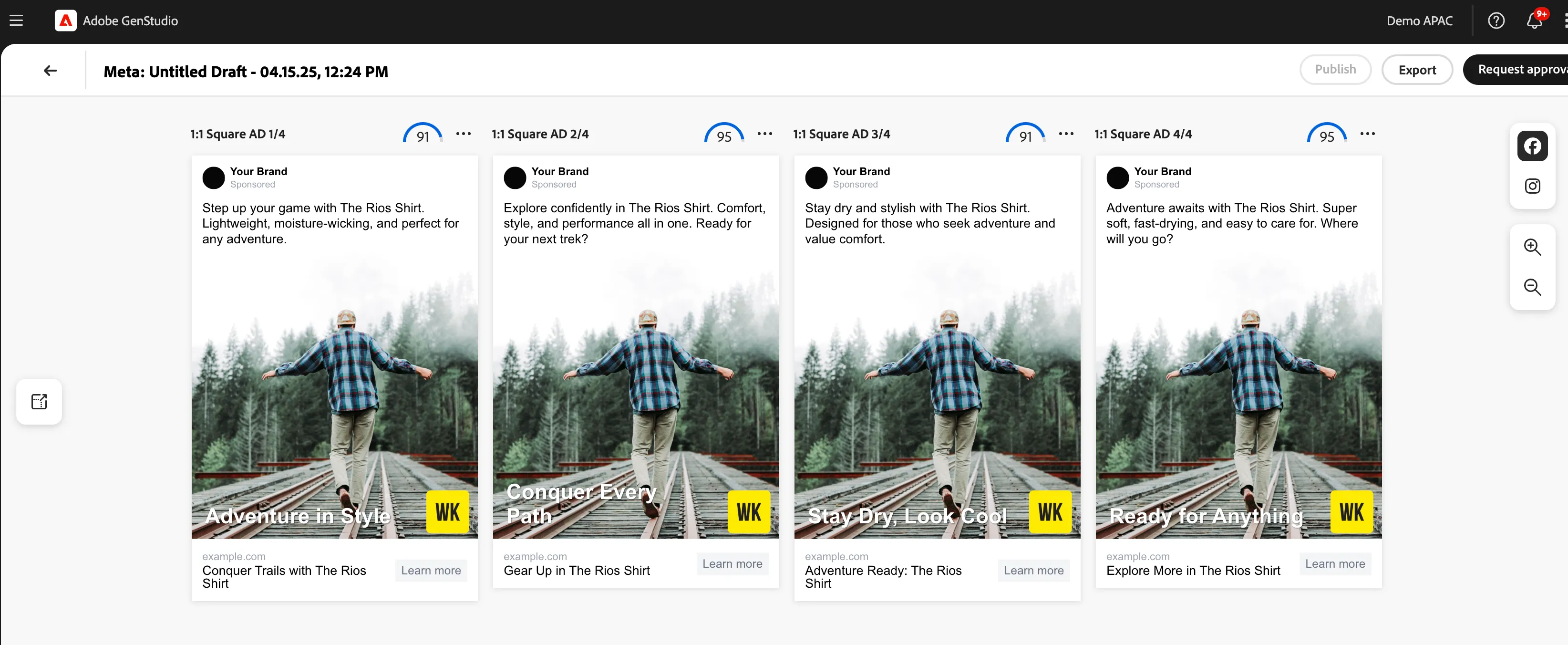
Task: Click the Publish button
Action: [1335, 70]
